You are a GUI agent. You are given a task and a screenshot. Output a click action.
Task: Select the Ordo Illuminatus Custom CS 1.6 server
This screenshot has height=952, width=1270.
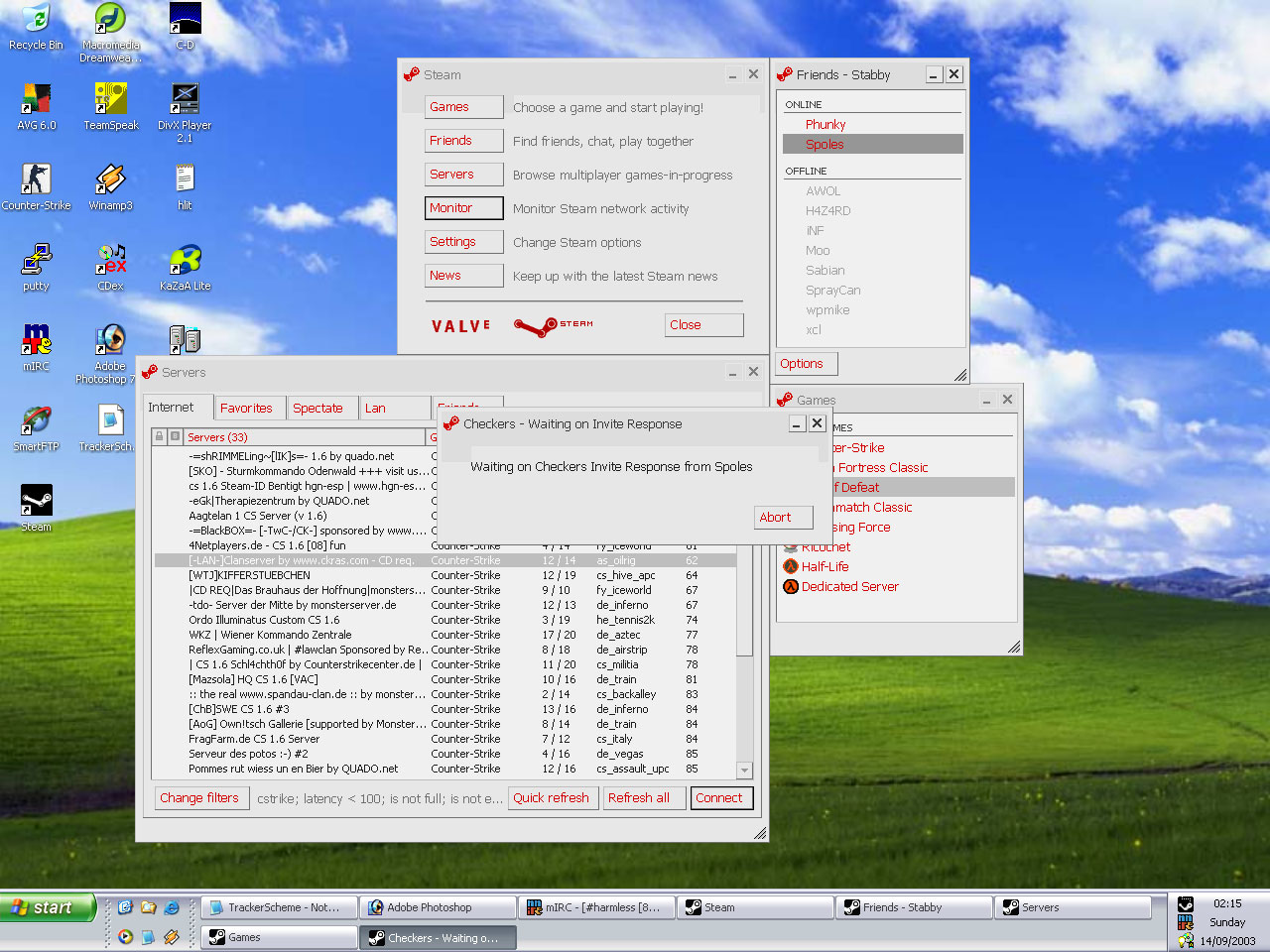pos(445,620)
